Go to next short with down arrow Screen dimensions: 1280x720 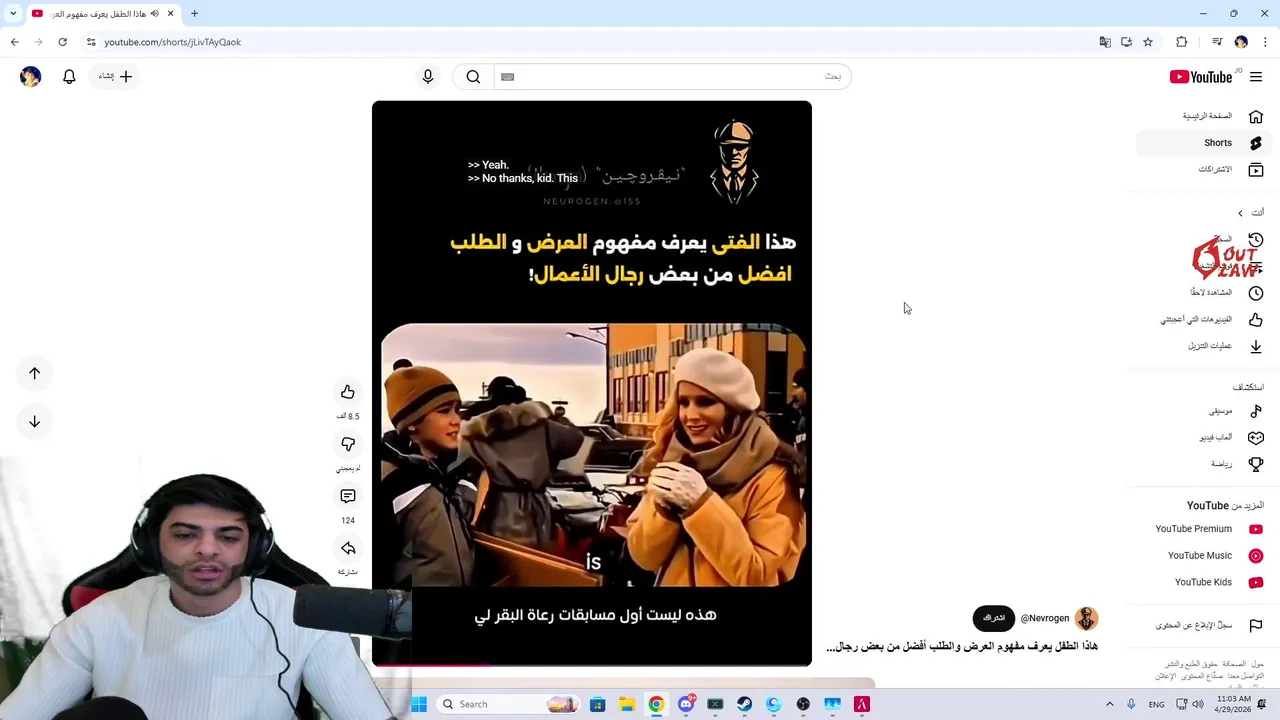point(34,422)
